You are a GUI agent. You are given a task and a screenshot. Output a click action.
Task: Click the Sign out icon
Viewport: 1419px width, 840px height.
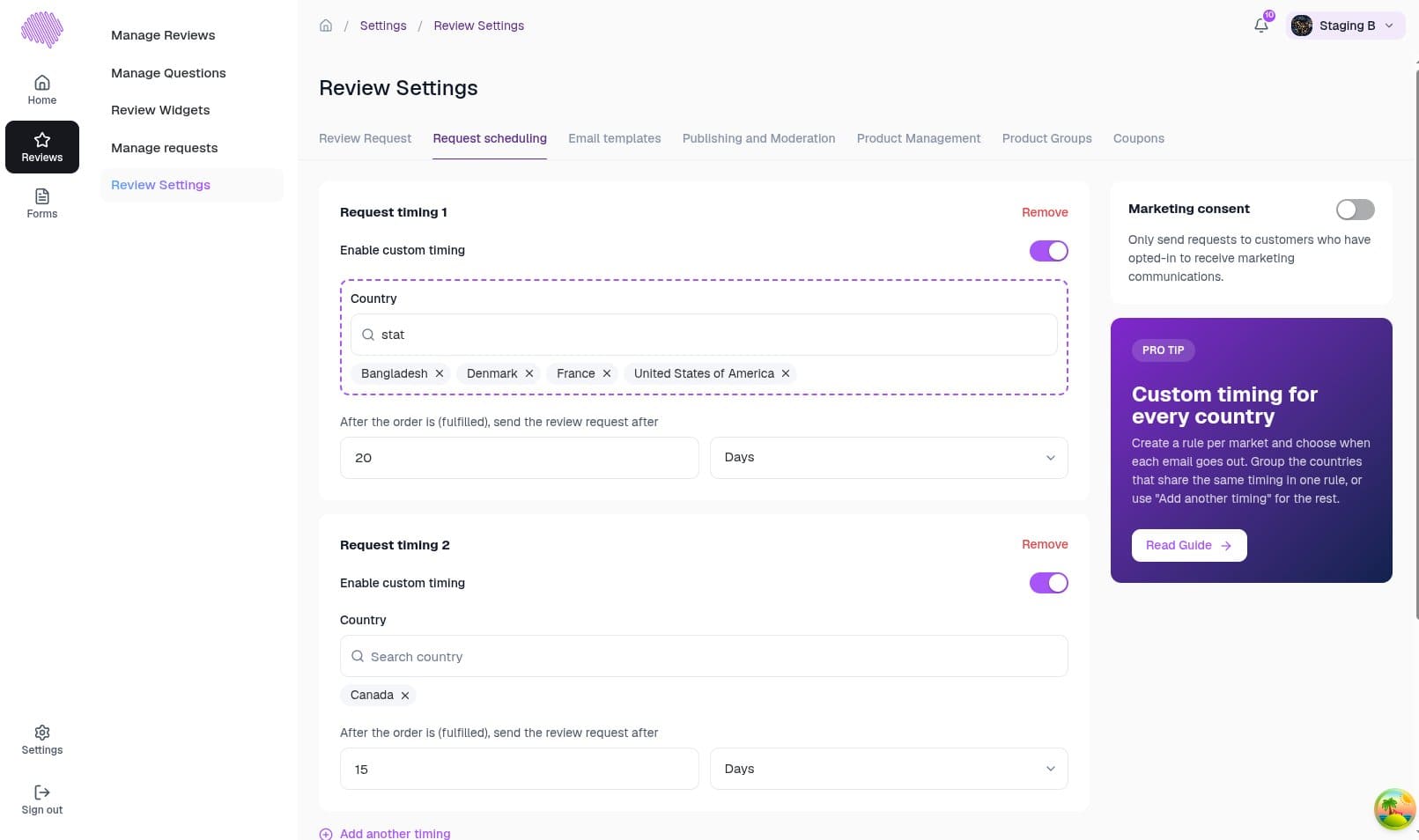pyautogui.click(x=42, y=792)
